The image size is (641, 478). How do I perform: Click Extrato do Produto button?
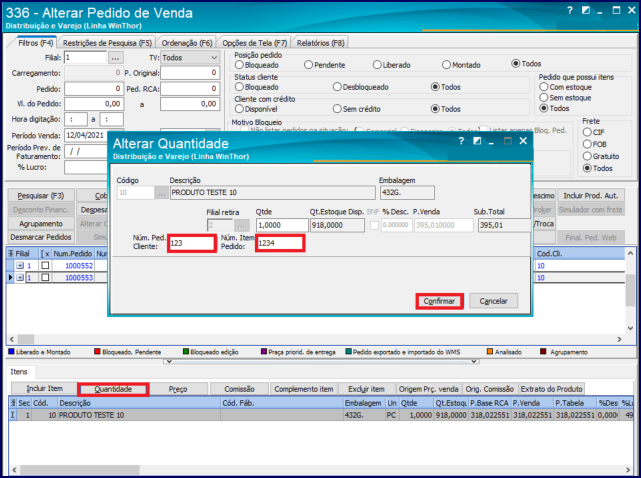pos(551,389)
